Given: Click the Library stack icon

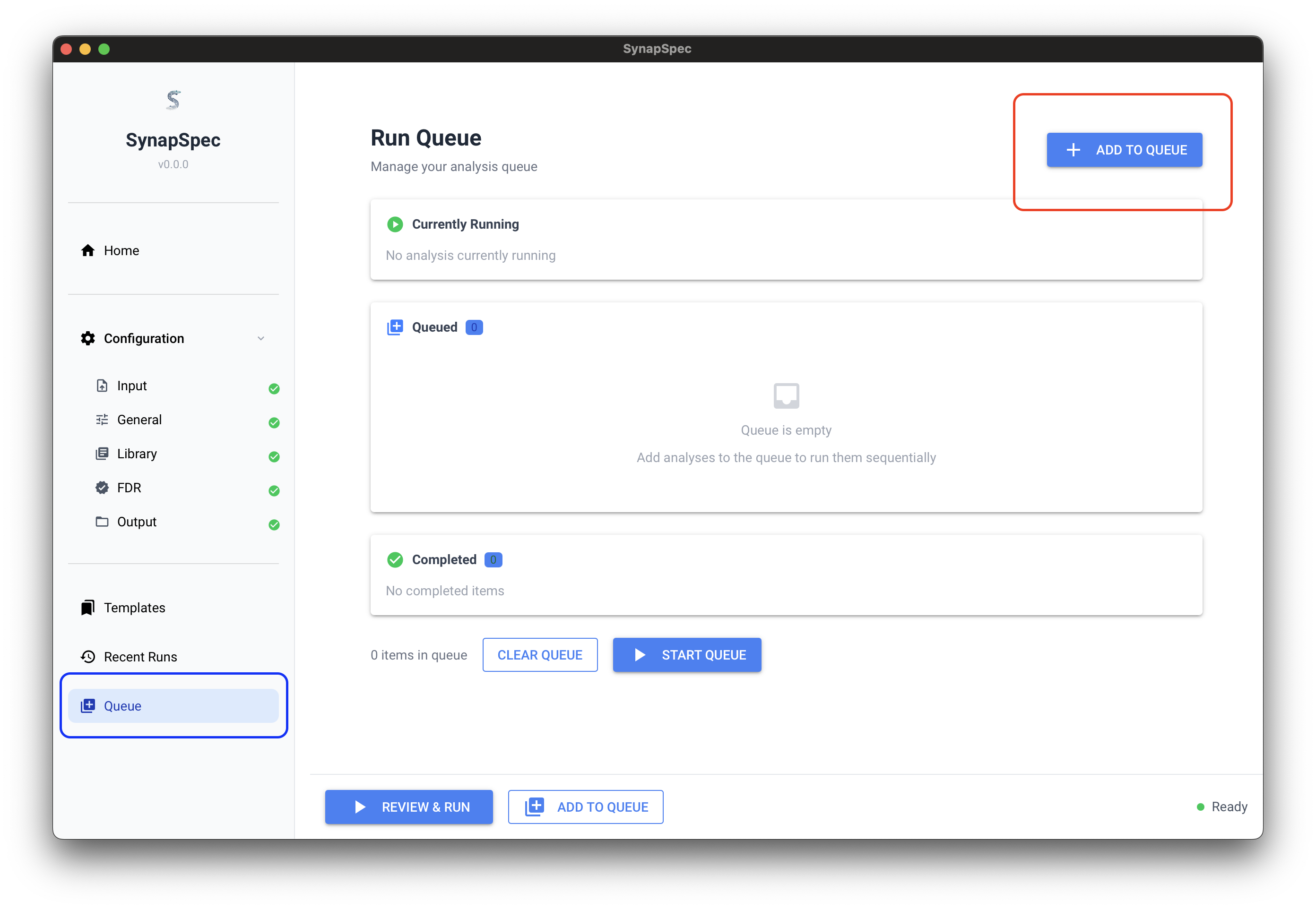Looking at the screenshot, I should [x=102, y=454].
